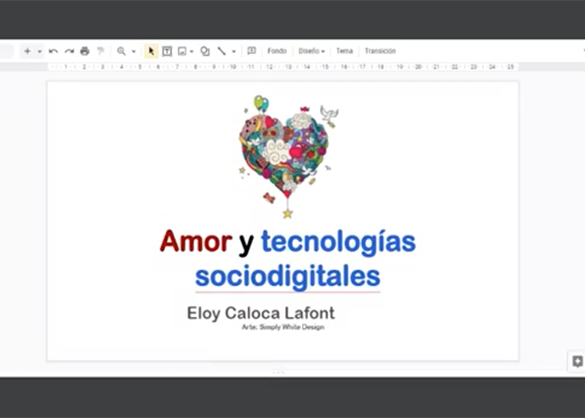This screenshot has height=418, width=585.
Task: Choose the Select cursor tool
Action: click(151, 51)
